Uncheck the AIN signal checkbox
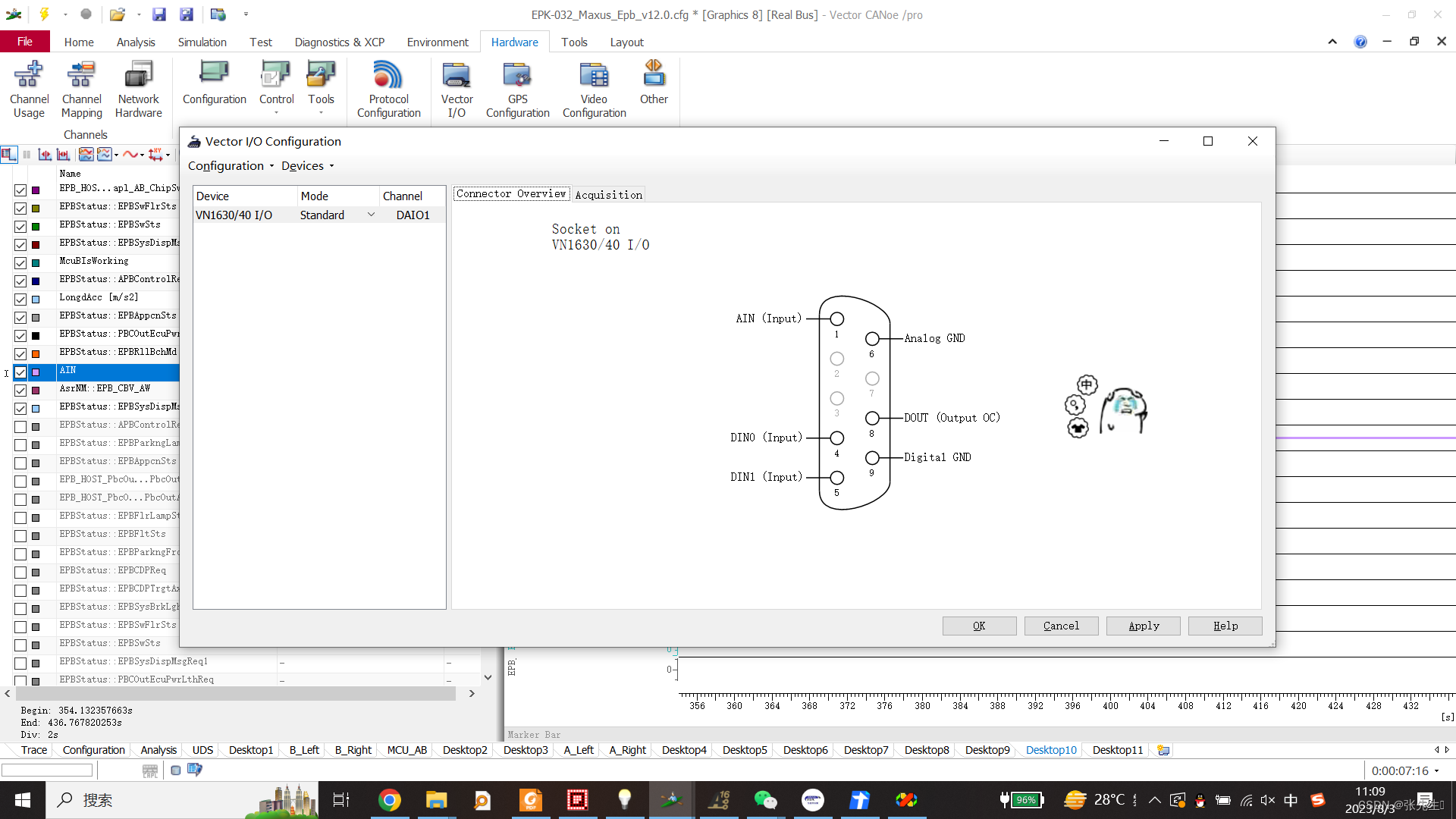This screenshot has width=1456, height=819. click(20, 372)
